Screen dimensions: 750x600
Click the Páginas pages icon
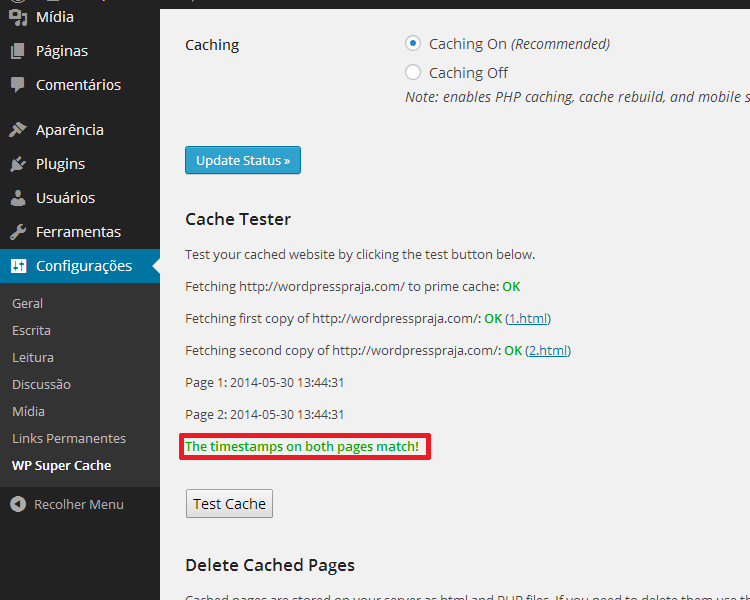pyautogui.click(x=18, y=51)
